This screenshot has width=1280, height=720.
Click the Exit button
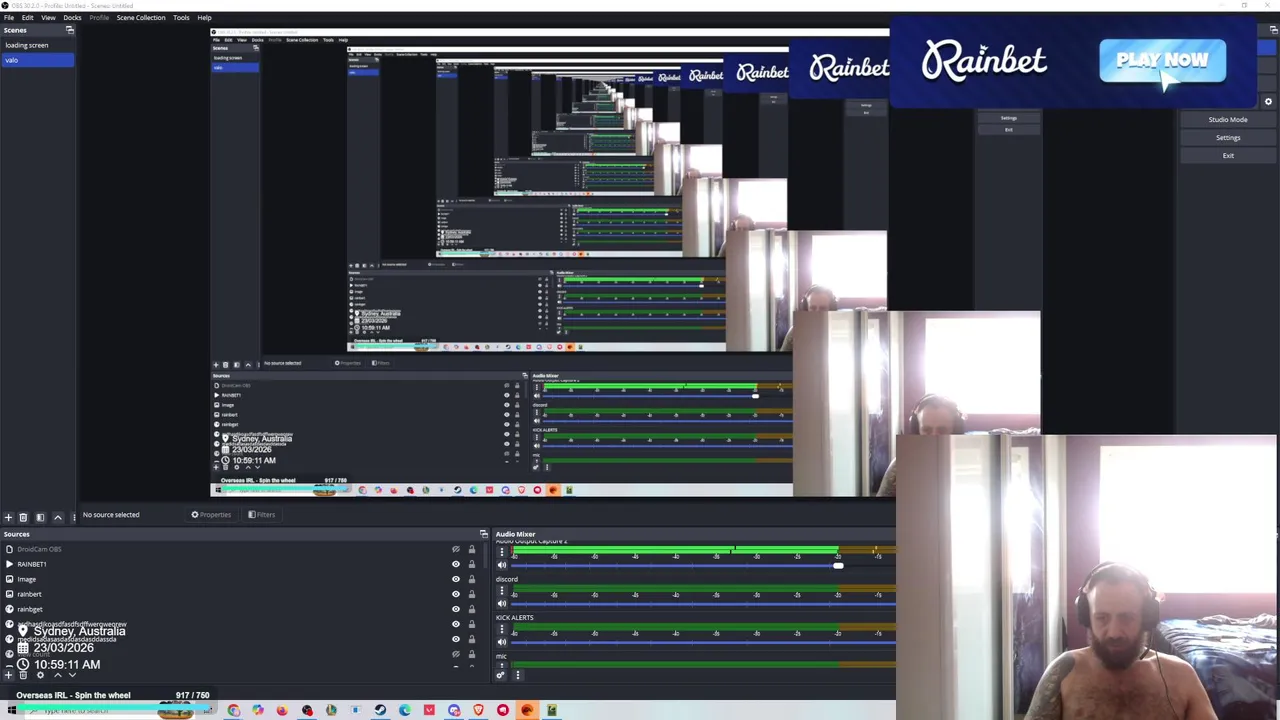[x=1228, y=156]
